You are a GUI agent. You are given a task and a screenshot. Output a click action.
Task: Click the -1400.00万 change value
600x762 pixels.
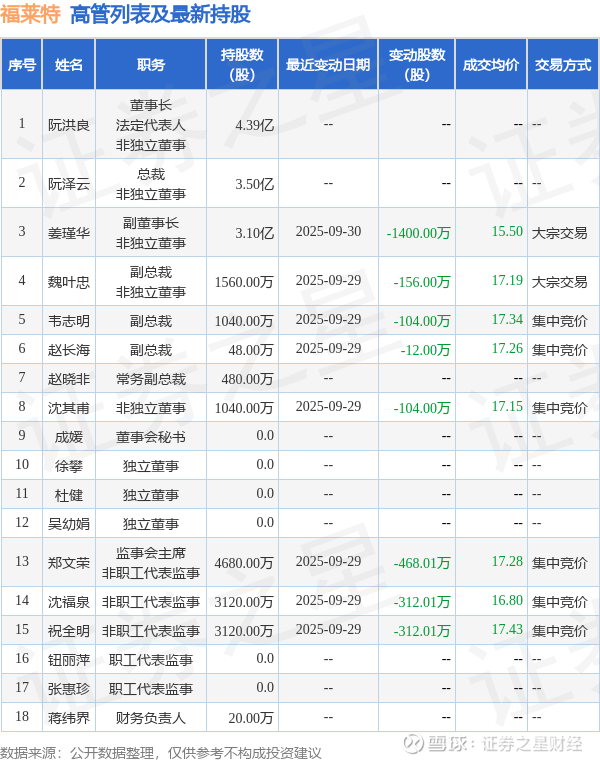point(418,233)
